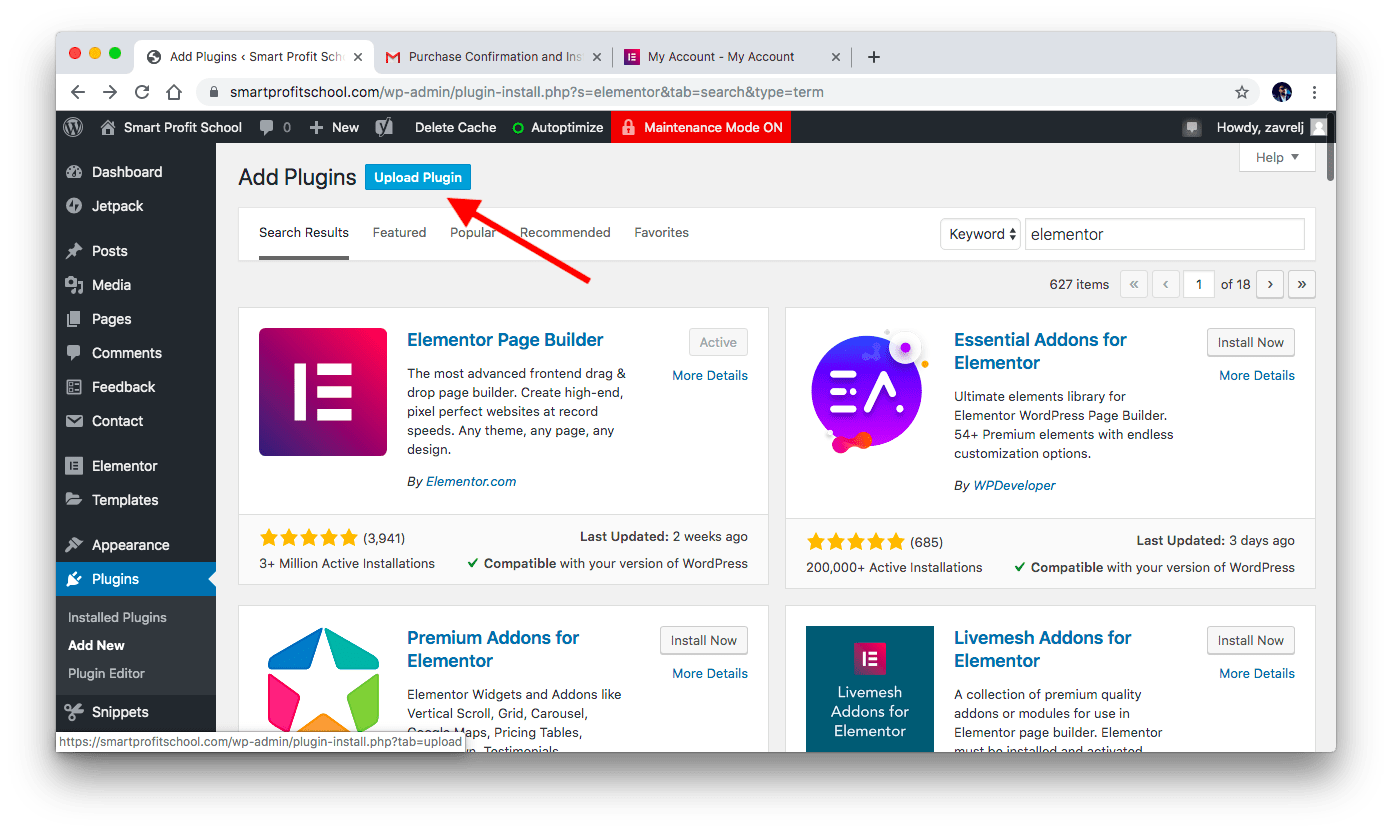Screen dimensions: 1392x832
Task: Expand the + New admin bar menu
Action: click(x=333, y=127)
